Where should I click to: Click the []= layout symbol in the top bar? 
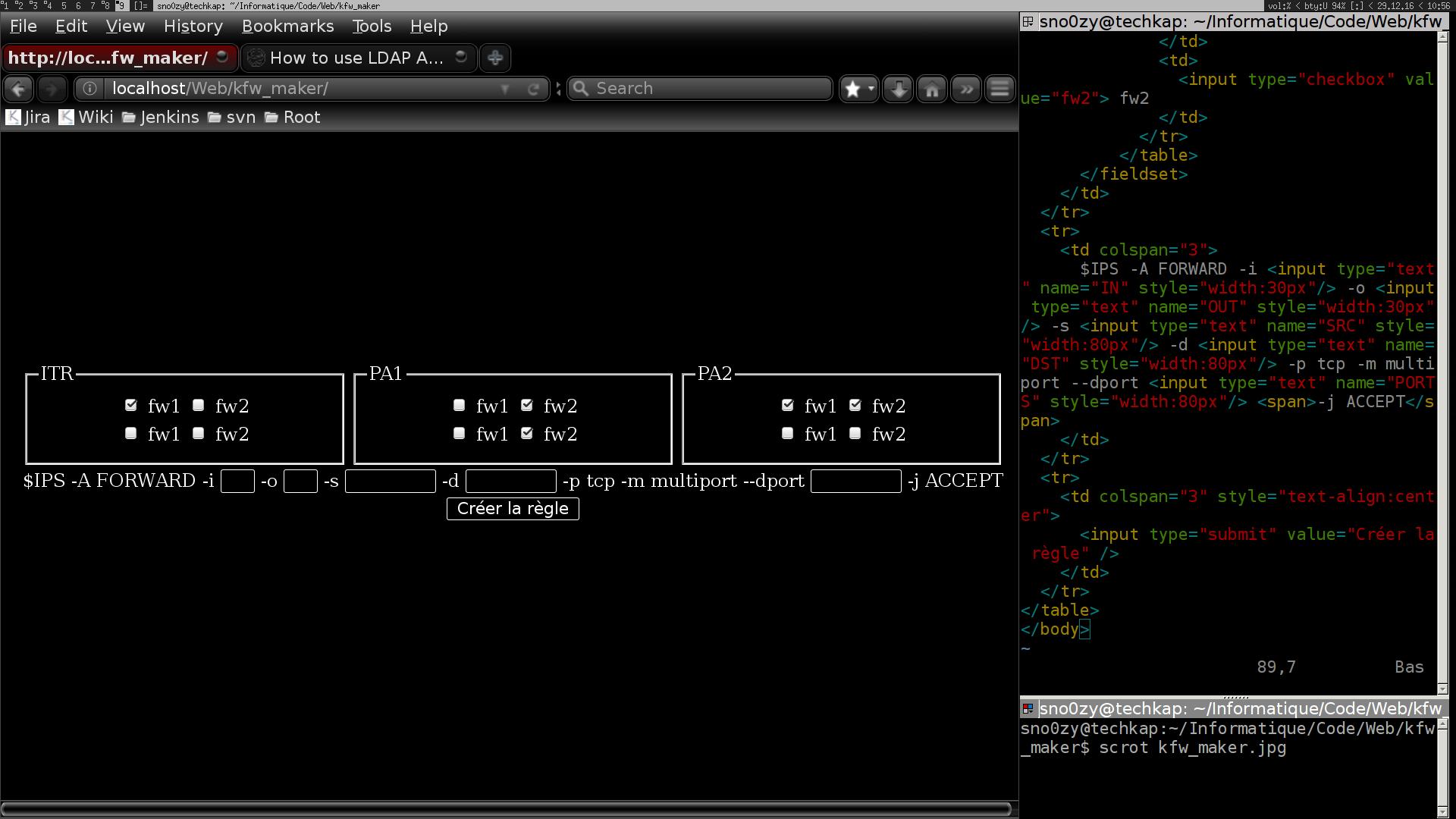pyautogui.click(x=141, y=5)
